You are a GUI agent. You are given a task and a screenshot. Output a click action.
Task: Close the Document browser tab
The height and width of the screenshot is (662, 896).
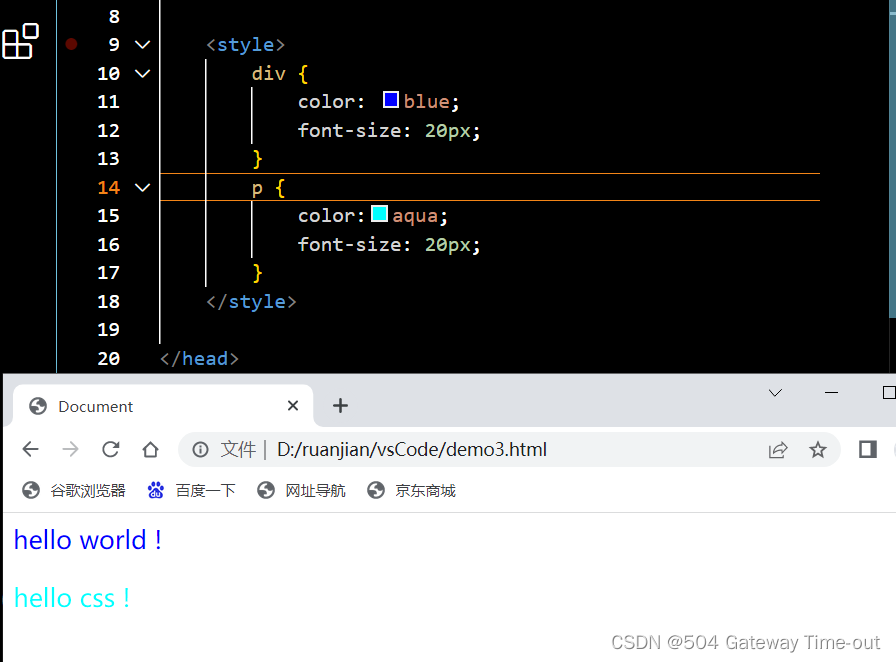(293, 406)
